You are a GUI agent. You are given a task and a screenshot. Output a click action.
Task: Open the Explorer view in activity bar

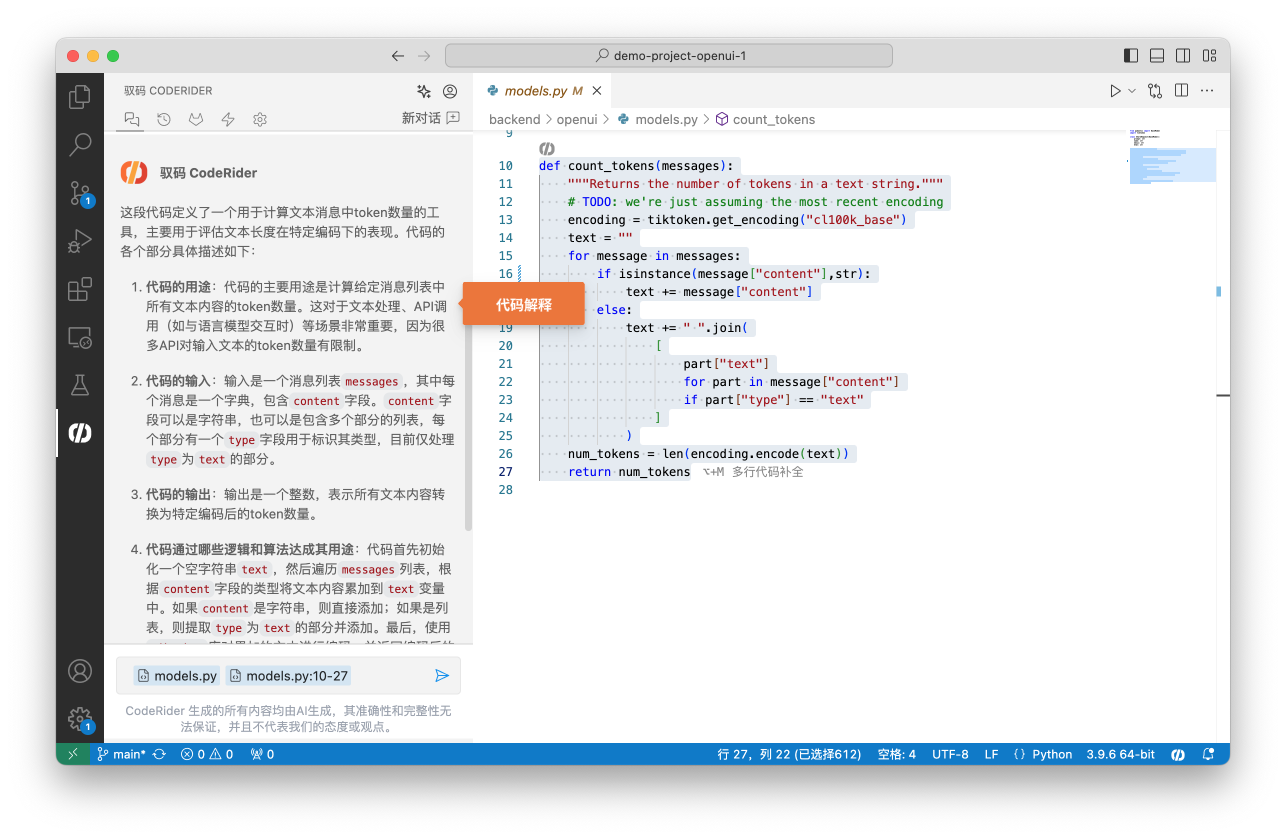pos(80,97)
